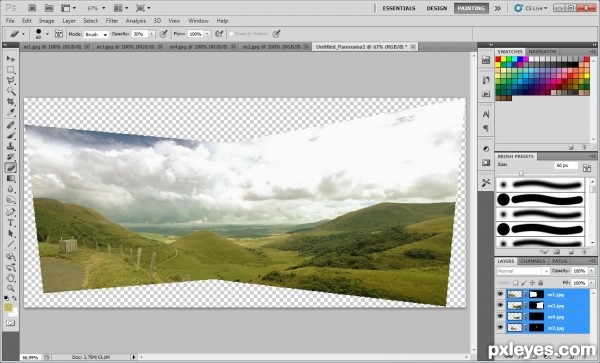Toggle lock position in Layers panel
This screenshot has width=600, height=363.
[x=532, y=283]
